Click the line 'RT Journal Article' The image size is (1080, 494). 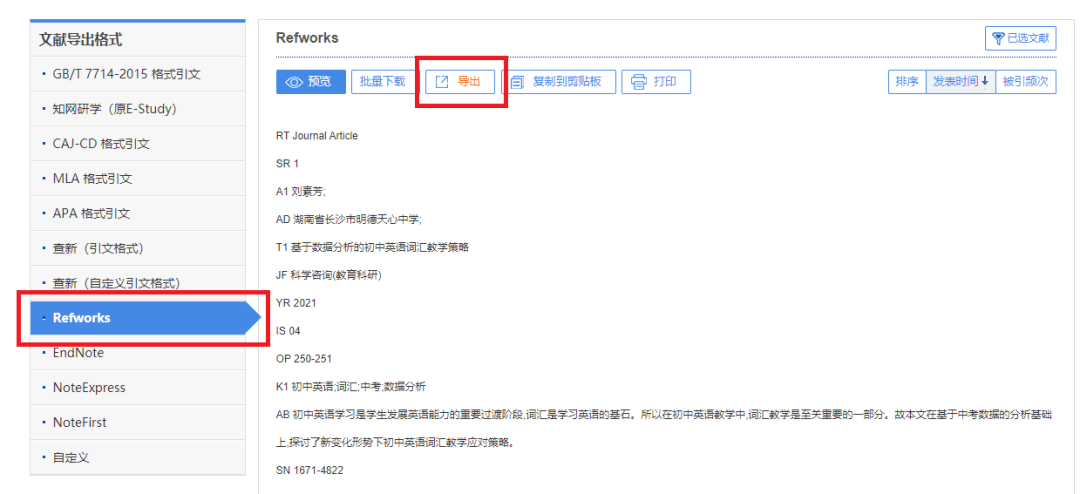pyautogui.click(x=317, y=136)
